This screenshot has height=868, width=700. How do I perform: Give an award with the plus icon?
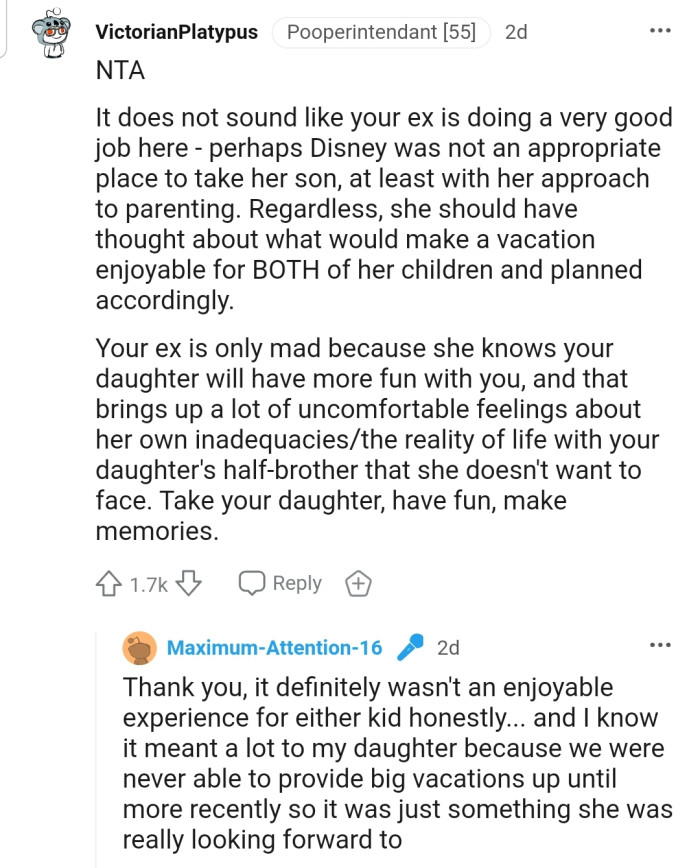click(357, 584)
